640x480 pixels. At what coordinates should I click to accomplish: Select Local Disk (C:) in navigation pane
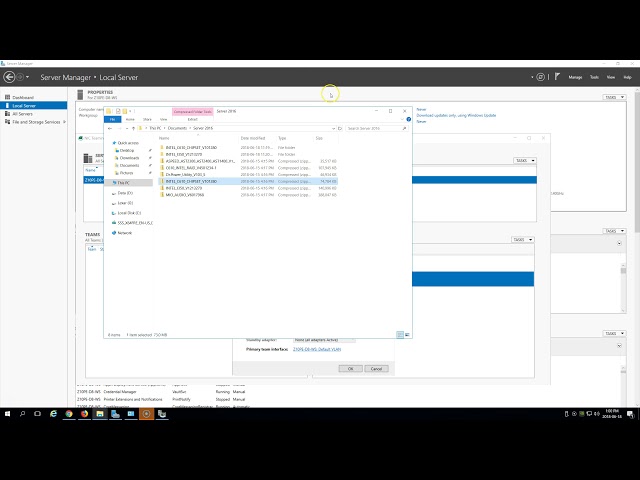tap(129, 213)
